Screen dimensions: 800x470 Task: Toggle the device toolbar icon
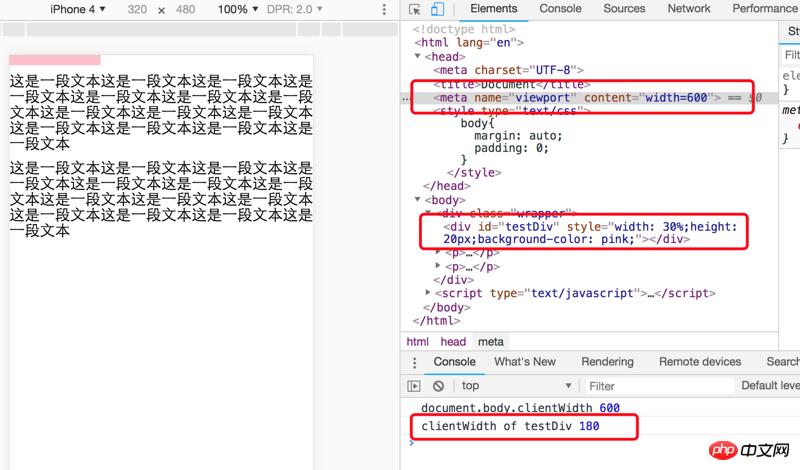pos(436,9)
